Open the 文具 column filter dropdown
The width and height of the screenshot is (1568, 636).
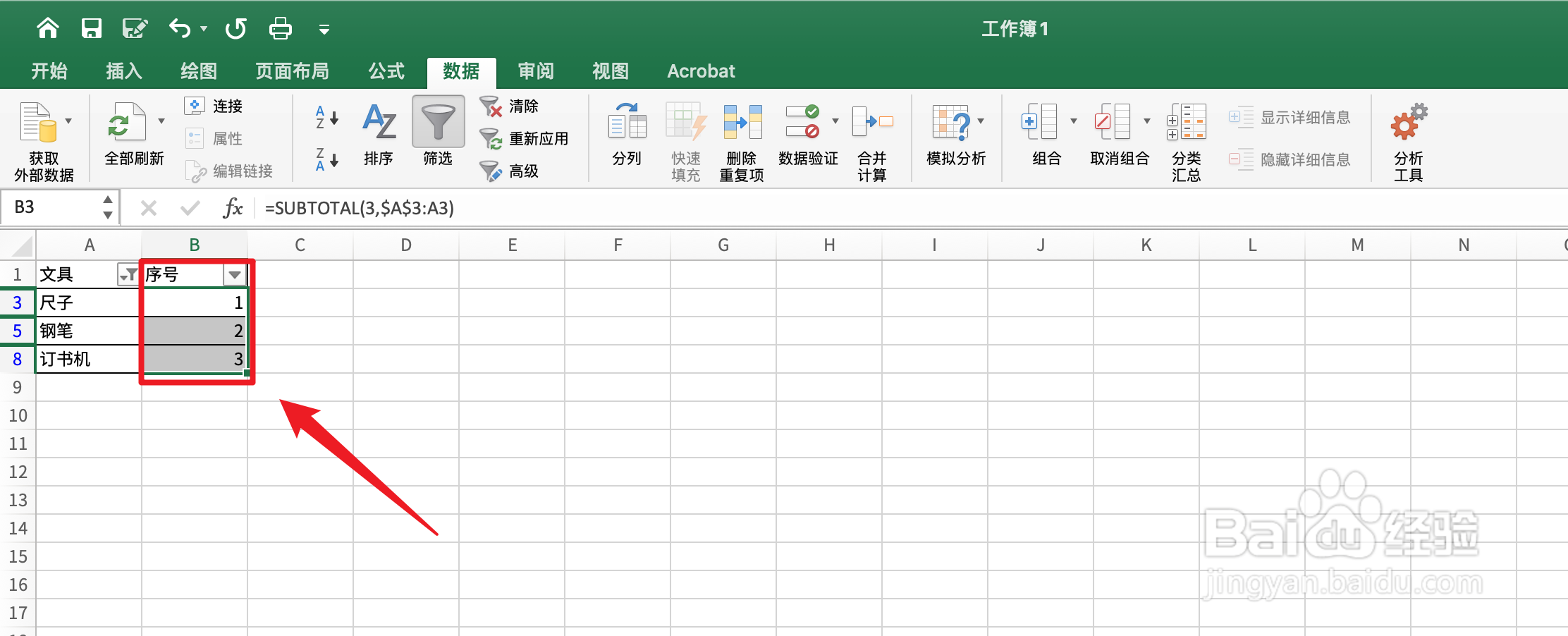pos(128,274)
